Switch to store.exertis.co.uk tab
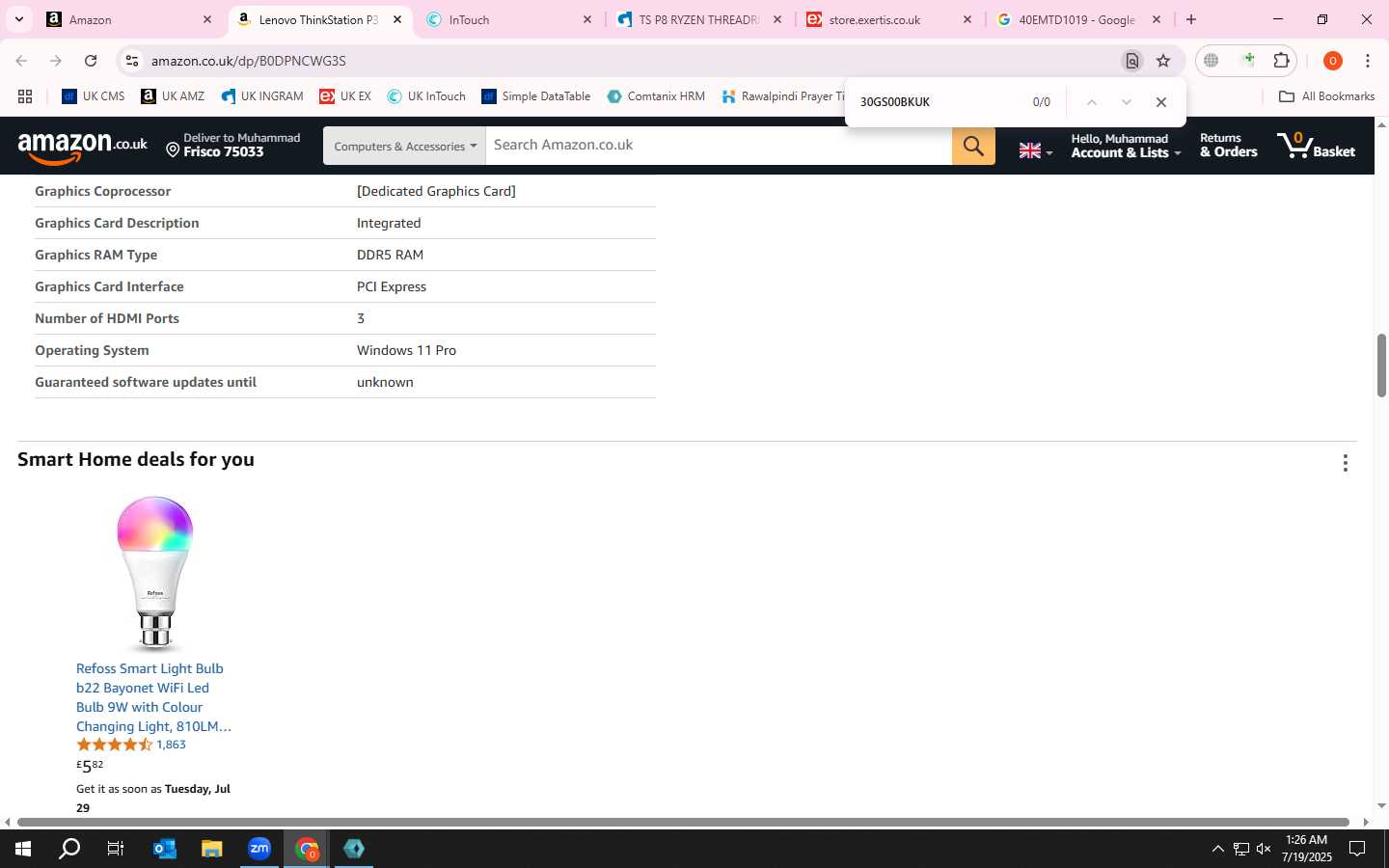This screenshot has width=1389, height=868. point(887,19)
